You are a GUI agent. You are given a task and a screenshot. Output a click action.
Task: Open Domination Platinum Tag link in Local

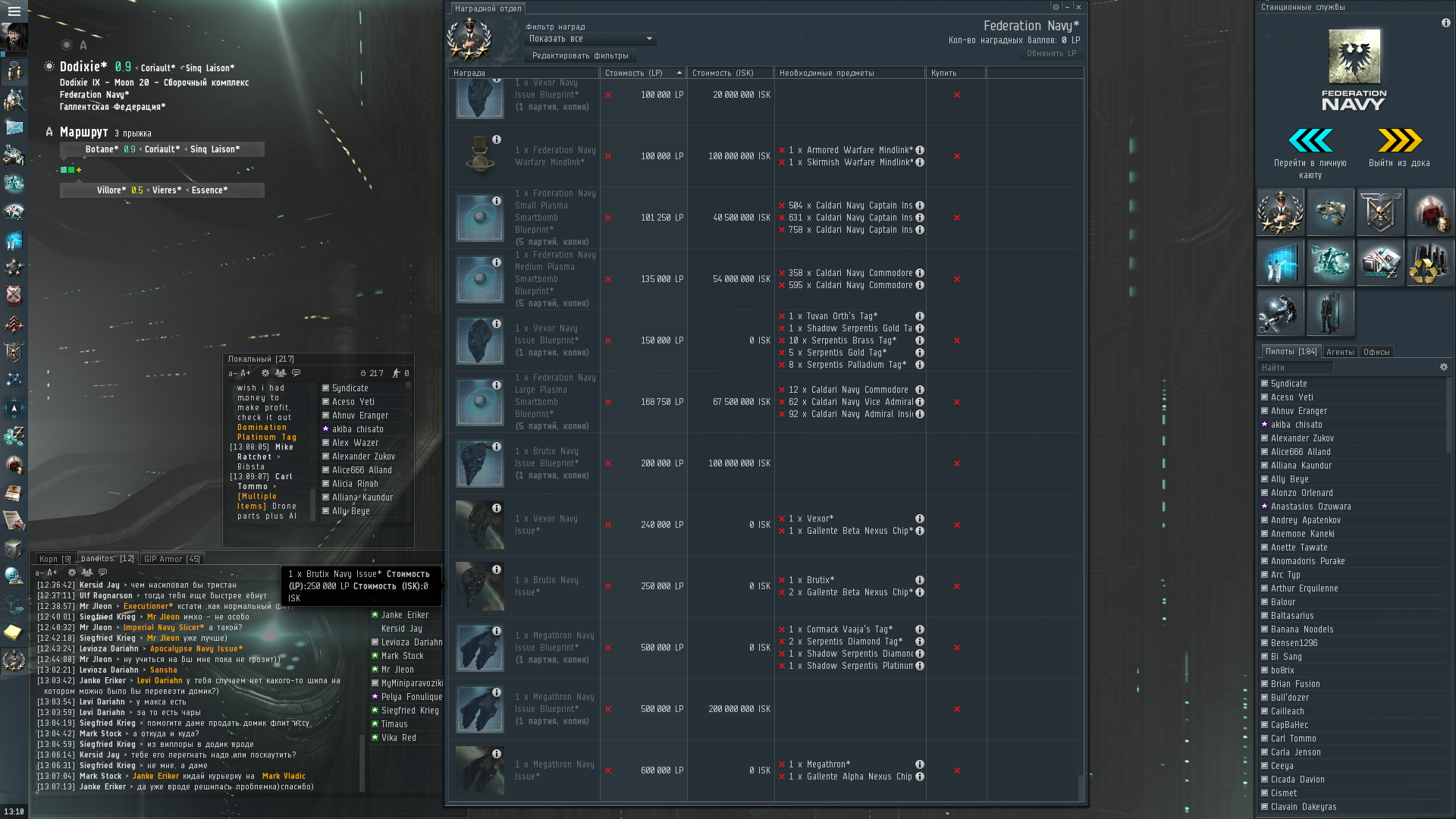[267, 432]
